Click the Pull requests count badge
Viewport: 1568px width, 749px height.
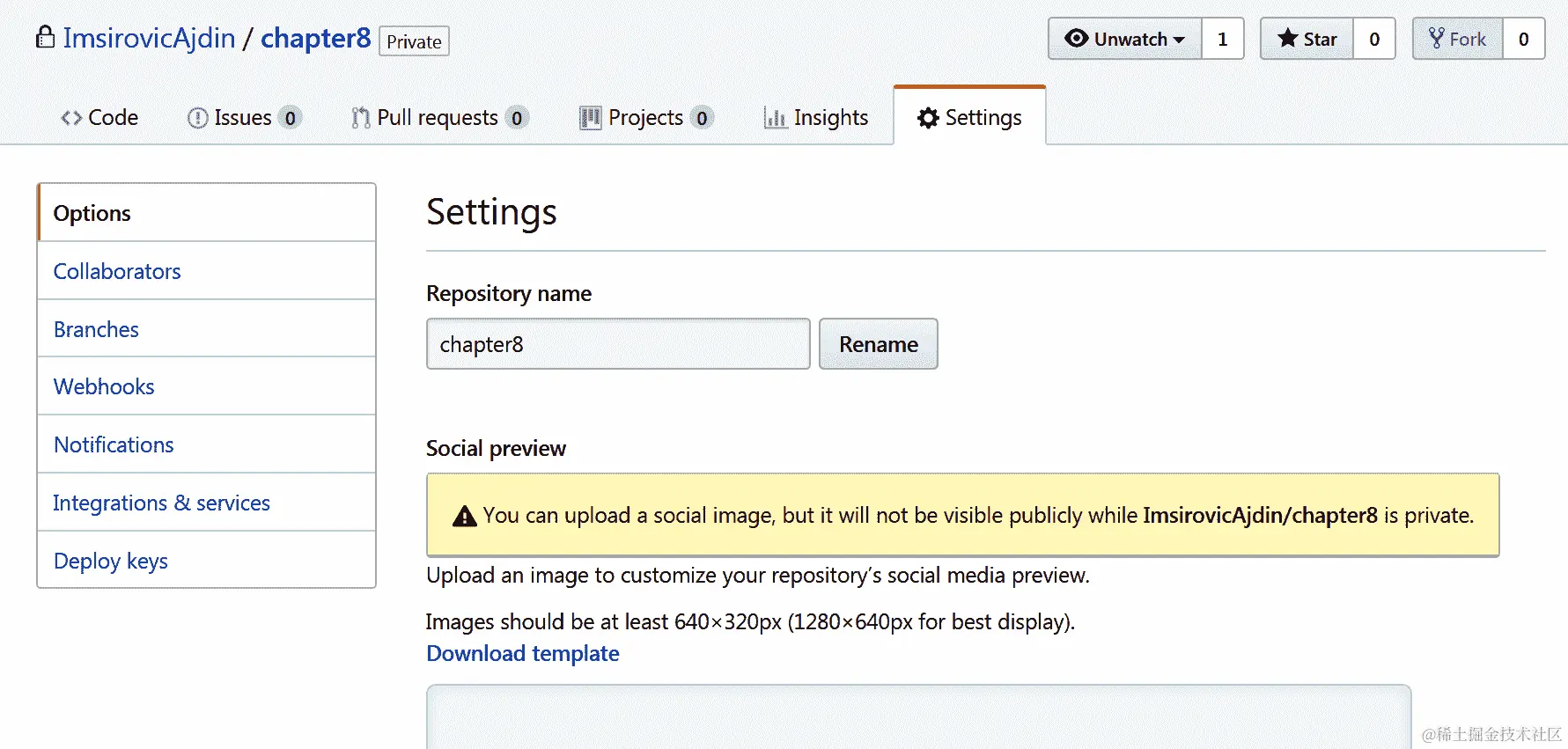[x=517, y=118]
